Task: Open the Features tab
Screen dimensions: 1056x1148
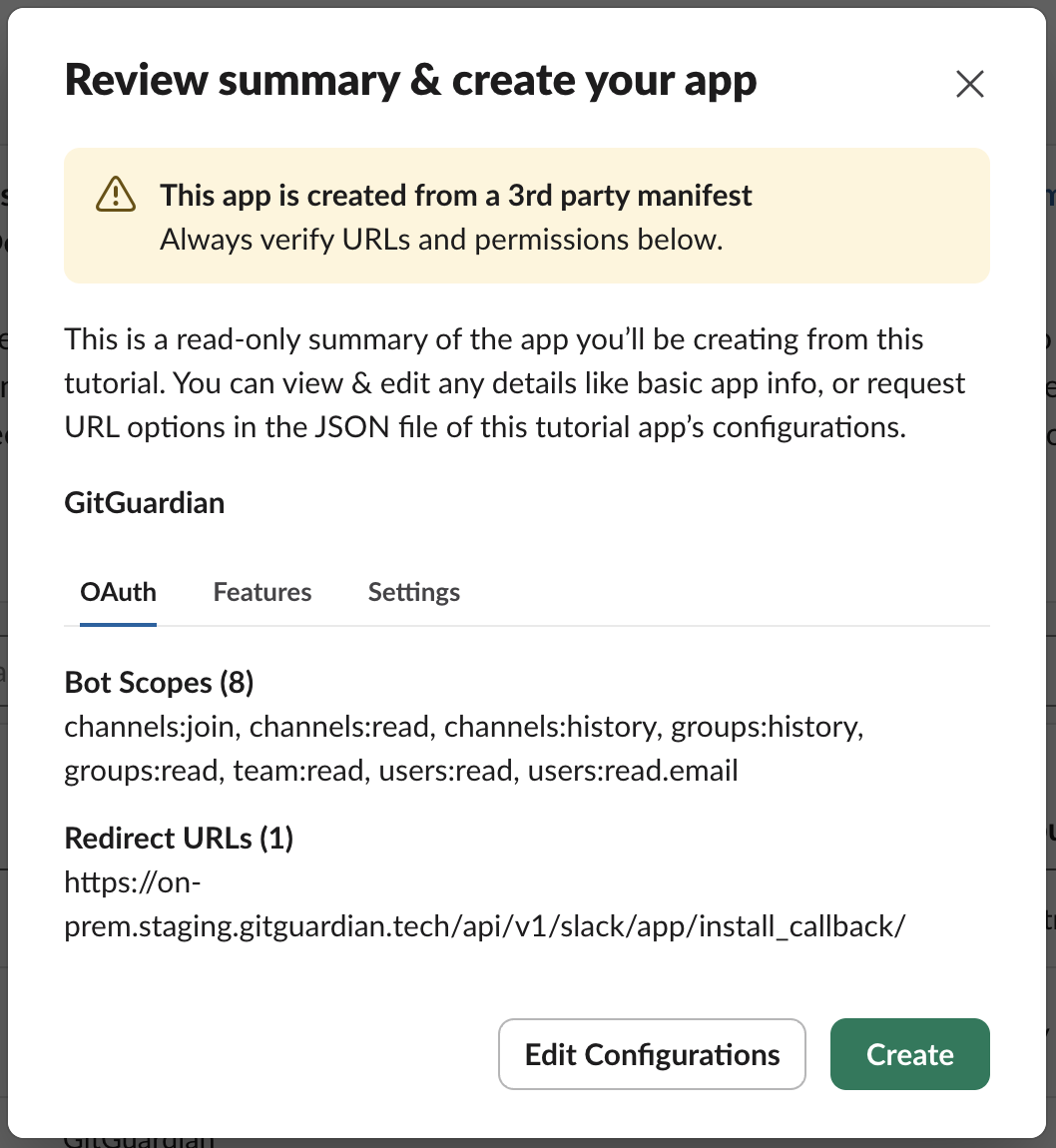Action: 262,592
